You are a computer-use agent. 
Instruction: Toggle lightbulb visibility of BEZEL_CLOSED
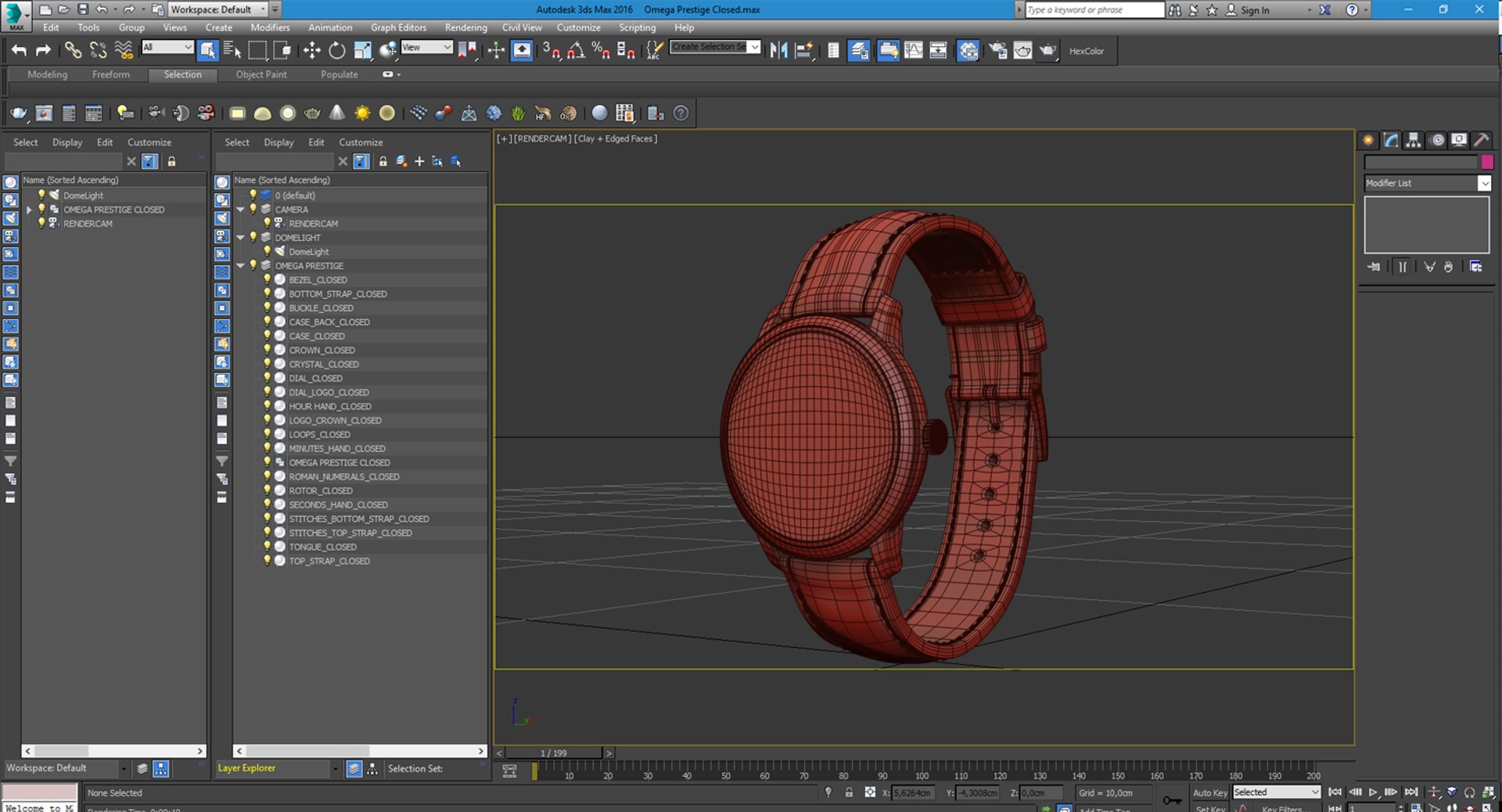point(267,279)
